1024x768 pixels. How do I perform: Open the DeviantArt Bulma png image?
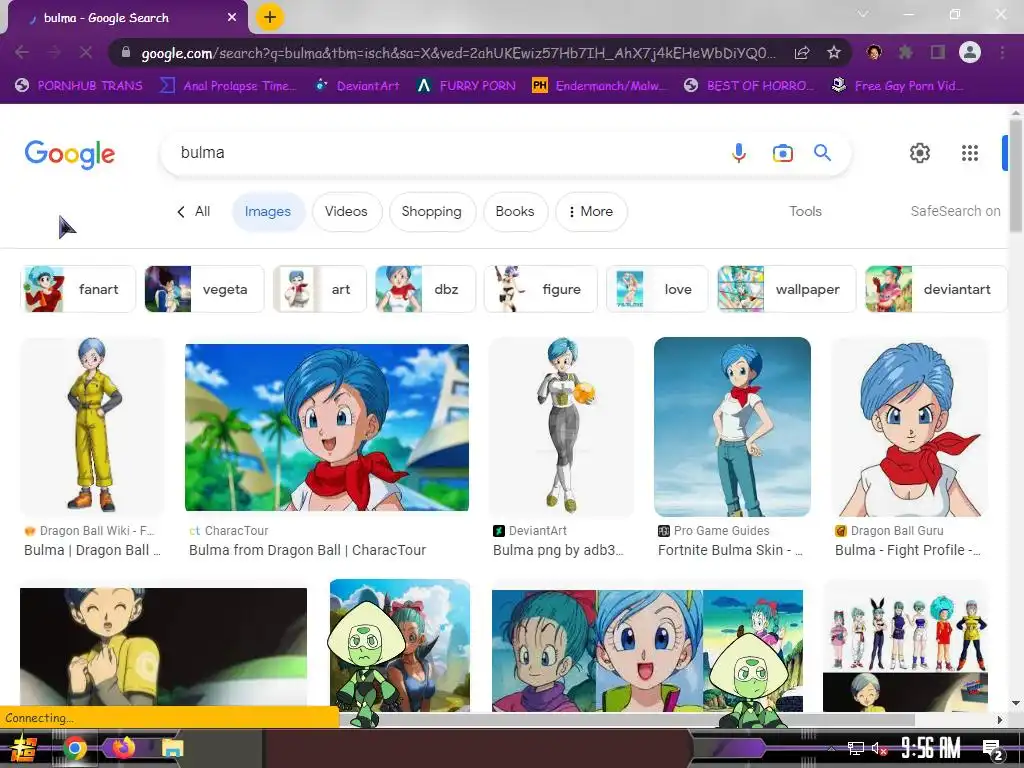click(x=562, y=426)
